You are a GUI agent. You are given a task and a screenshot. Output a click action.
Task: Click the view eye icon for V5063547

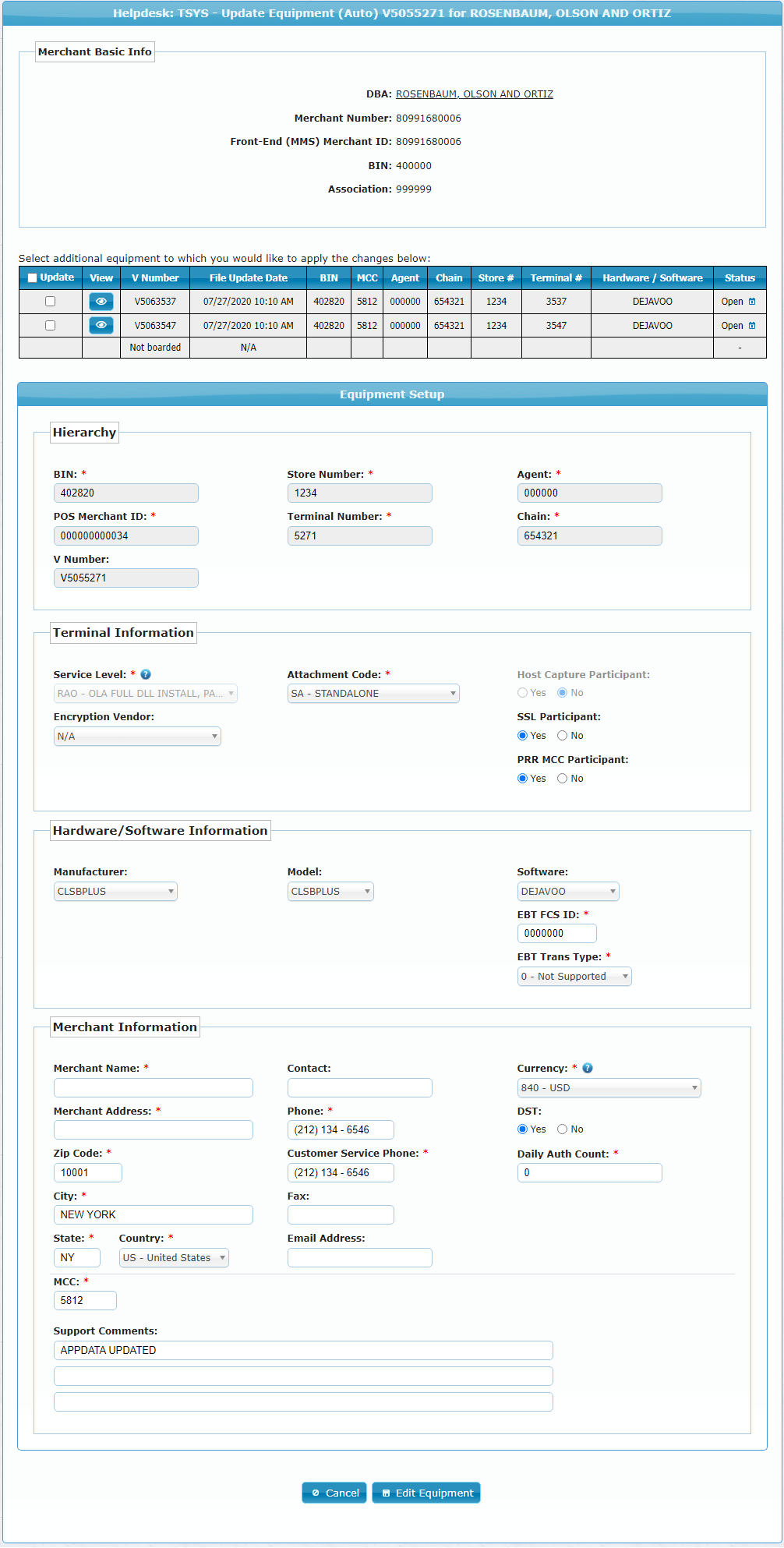[x=101, y=325]
